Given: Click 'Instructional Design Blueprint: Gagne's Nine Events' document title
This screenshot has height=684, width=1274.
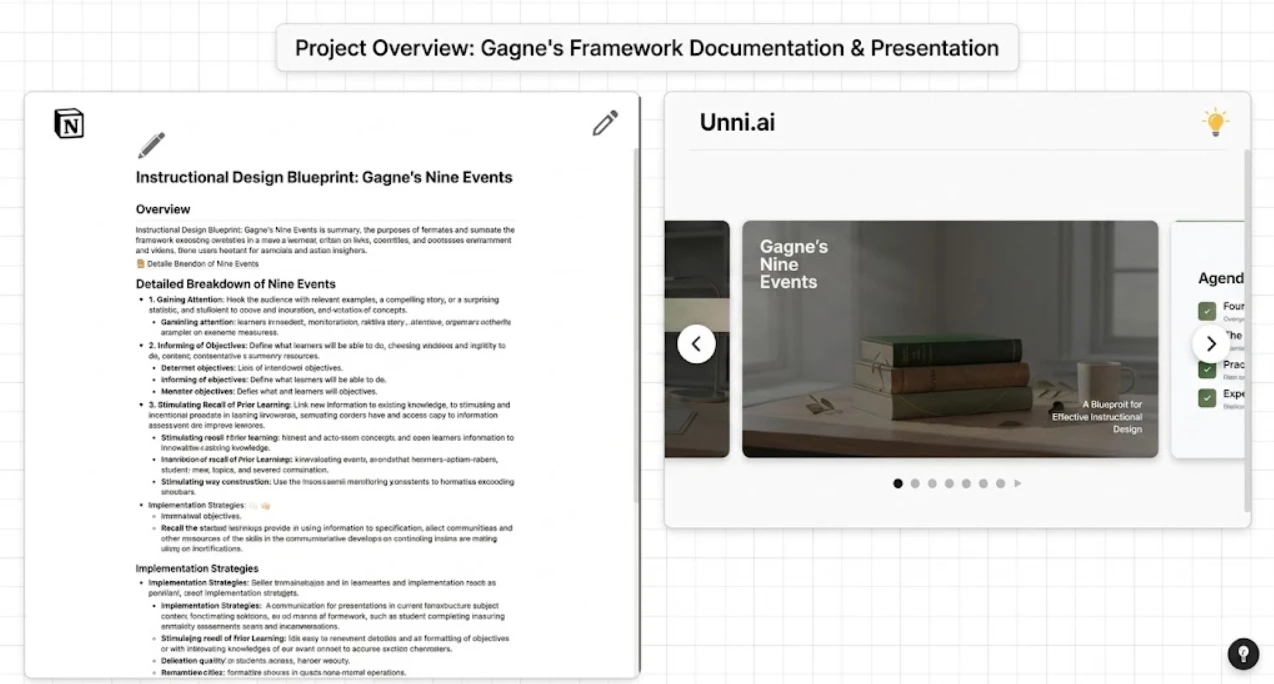Looking at the screenshot, I should coord(324,177).
